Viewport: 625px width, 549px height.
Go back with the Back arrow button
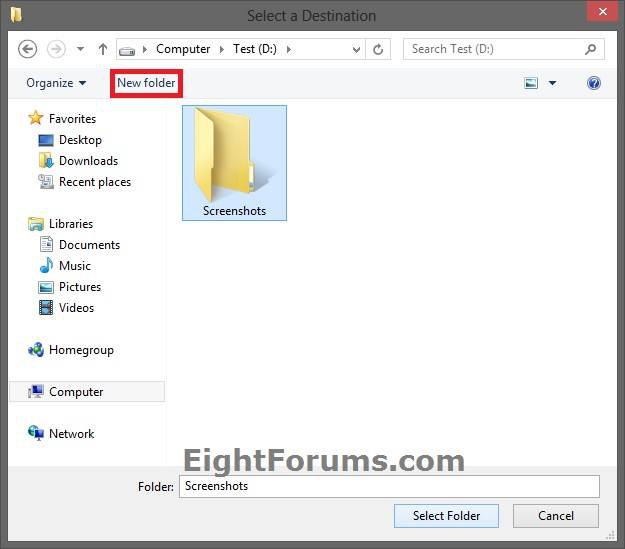click(28, 49)
